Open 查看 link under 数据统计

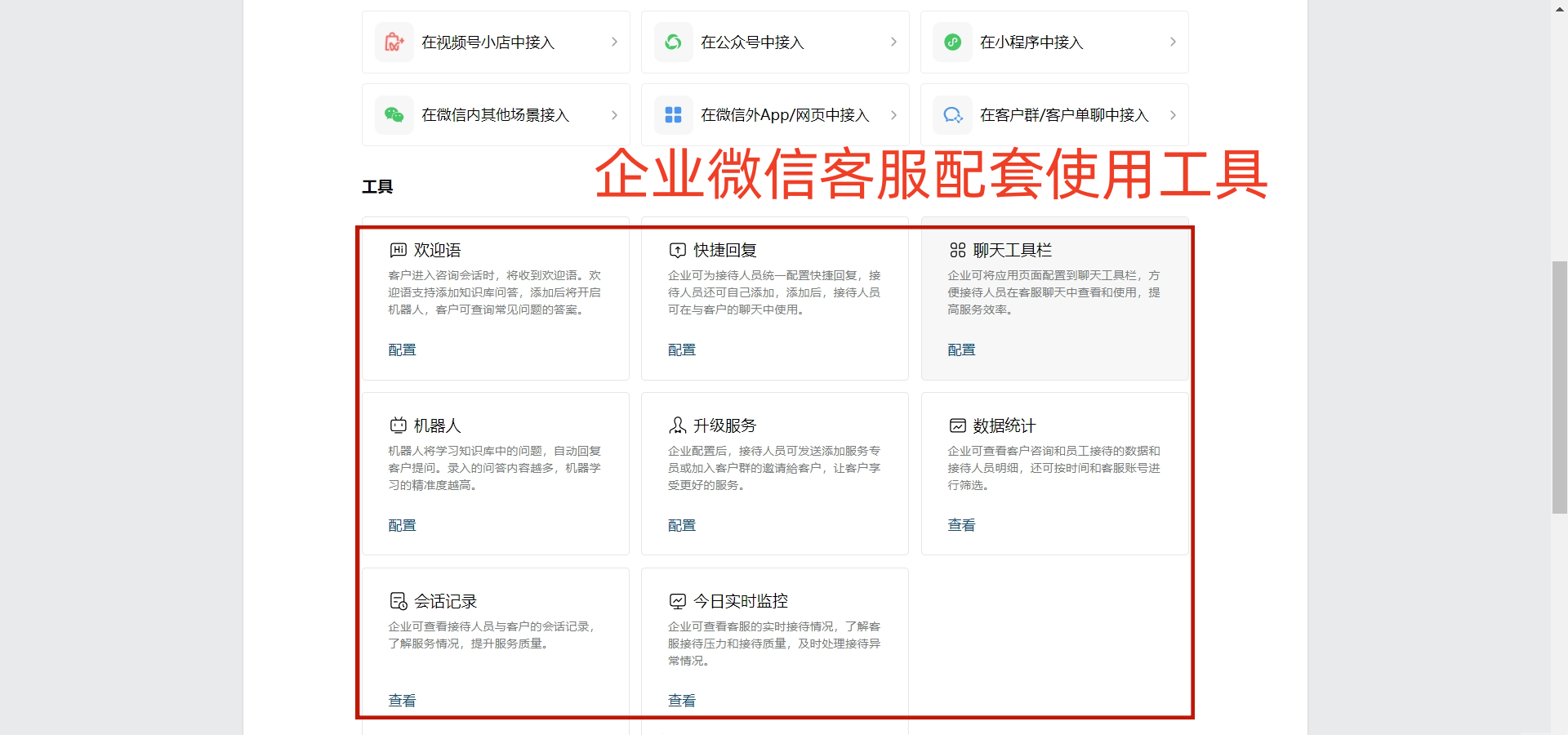(x=961, y=525)
